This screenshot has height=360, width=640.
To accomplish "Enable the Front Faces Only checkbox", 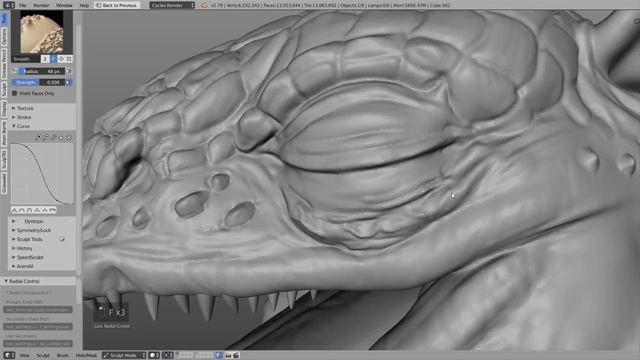I will coord(15,93).
